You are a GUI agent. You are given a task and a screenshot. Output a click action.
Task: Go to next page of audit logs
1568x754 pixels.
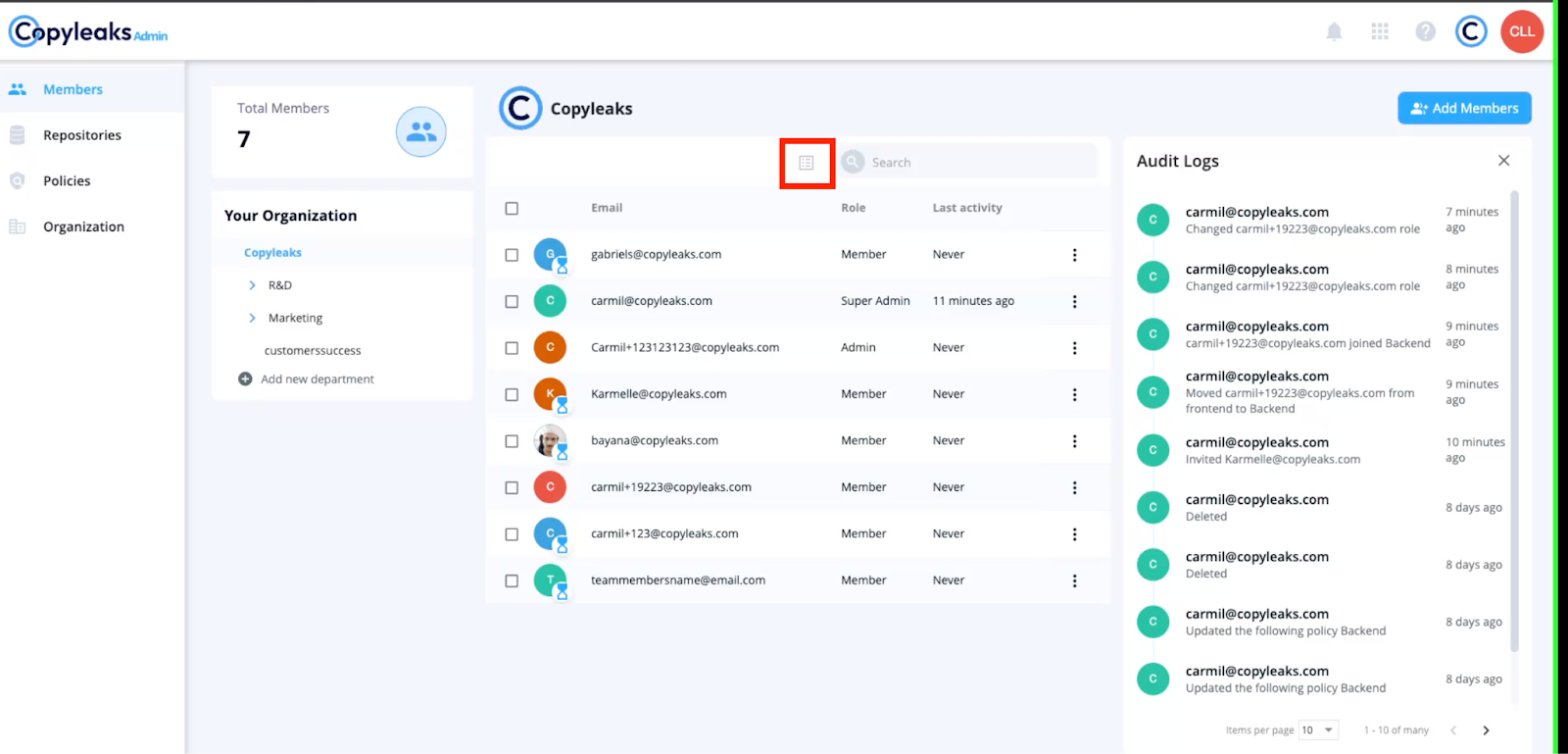1486,730
